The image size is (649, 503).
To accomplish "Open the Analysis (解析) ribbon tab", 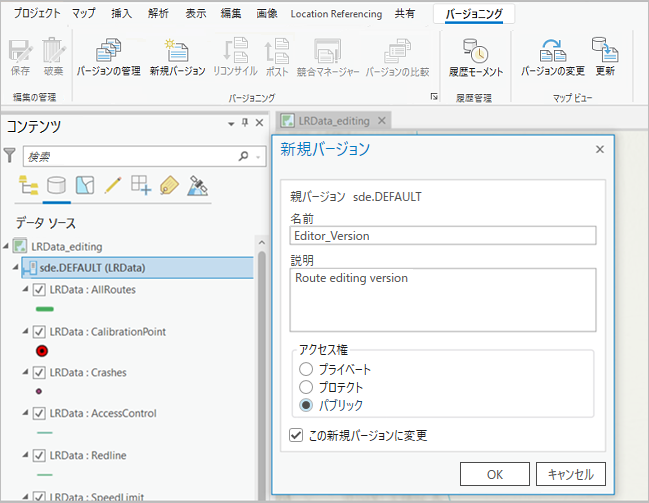I will pyautogui.click(x=158, y=13).
